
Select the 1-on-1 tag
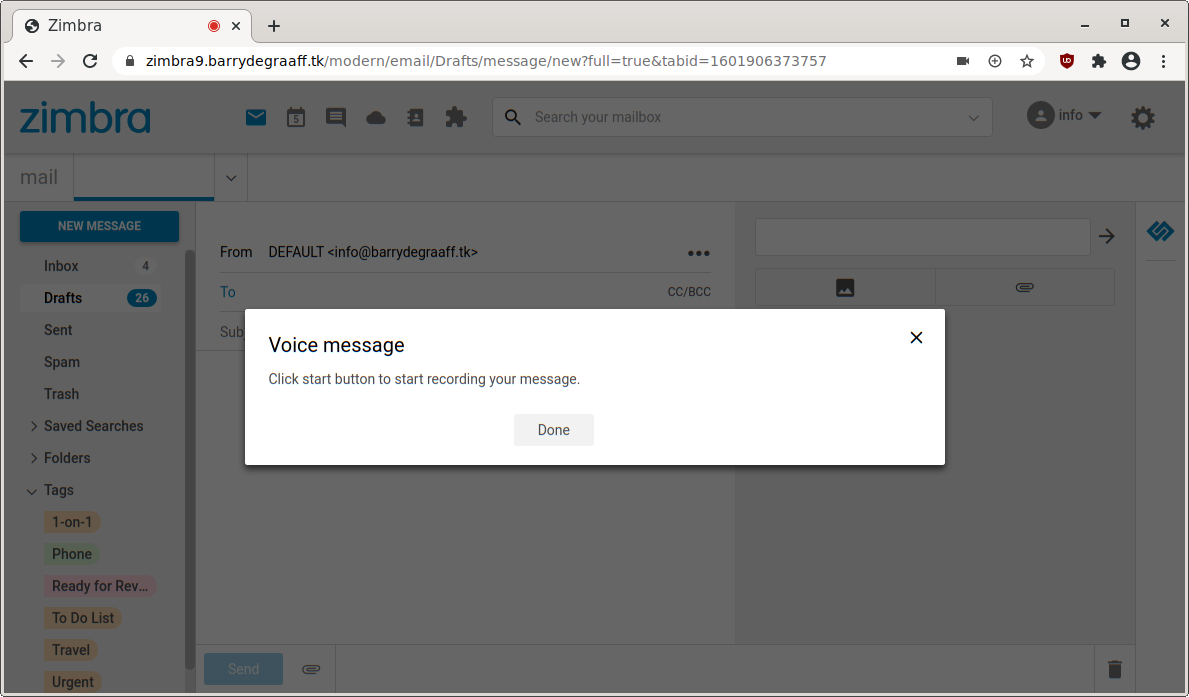point(72,522)
